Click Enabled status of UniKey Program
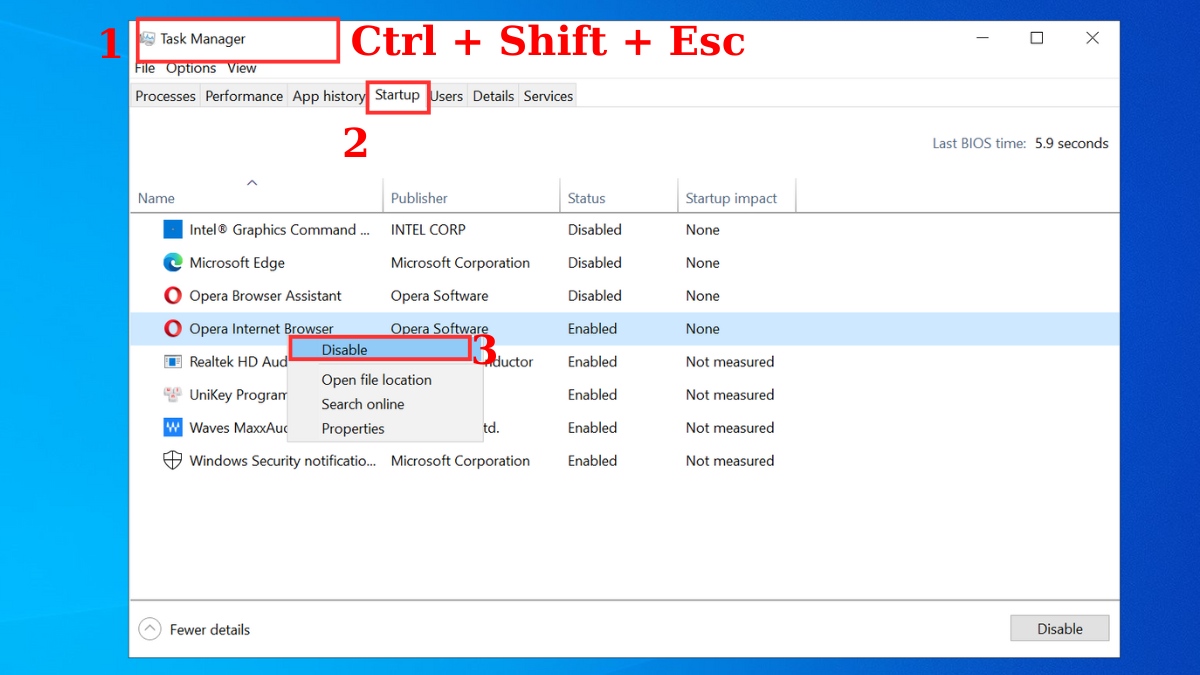Screen dimensions: 1200x675 592,394
